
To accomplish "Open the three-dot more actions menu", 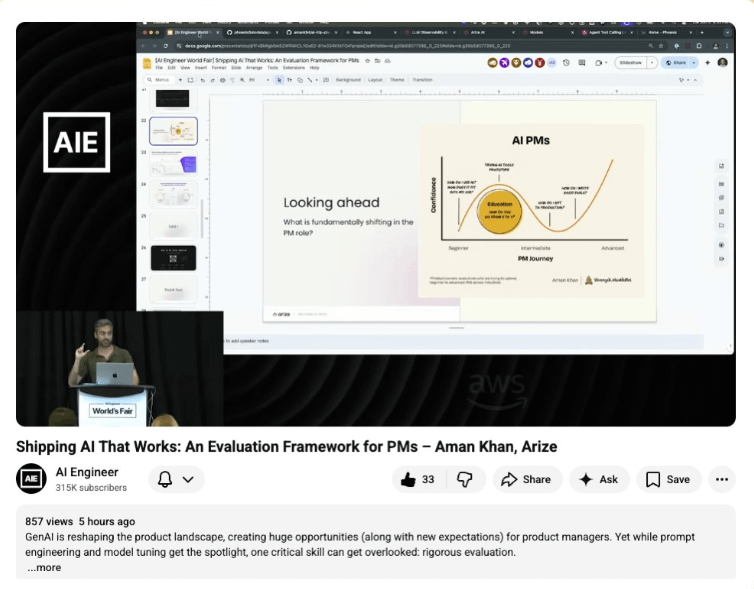I will point(721,479).
